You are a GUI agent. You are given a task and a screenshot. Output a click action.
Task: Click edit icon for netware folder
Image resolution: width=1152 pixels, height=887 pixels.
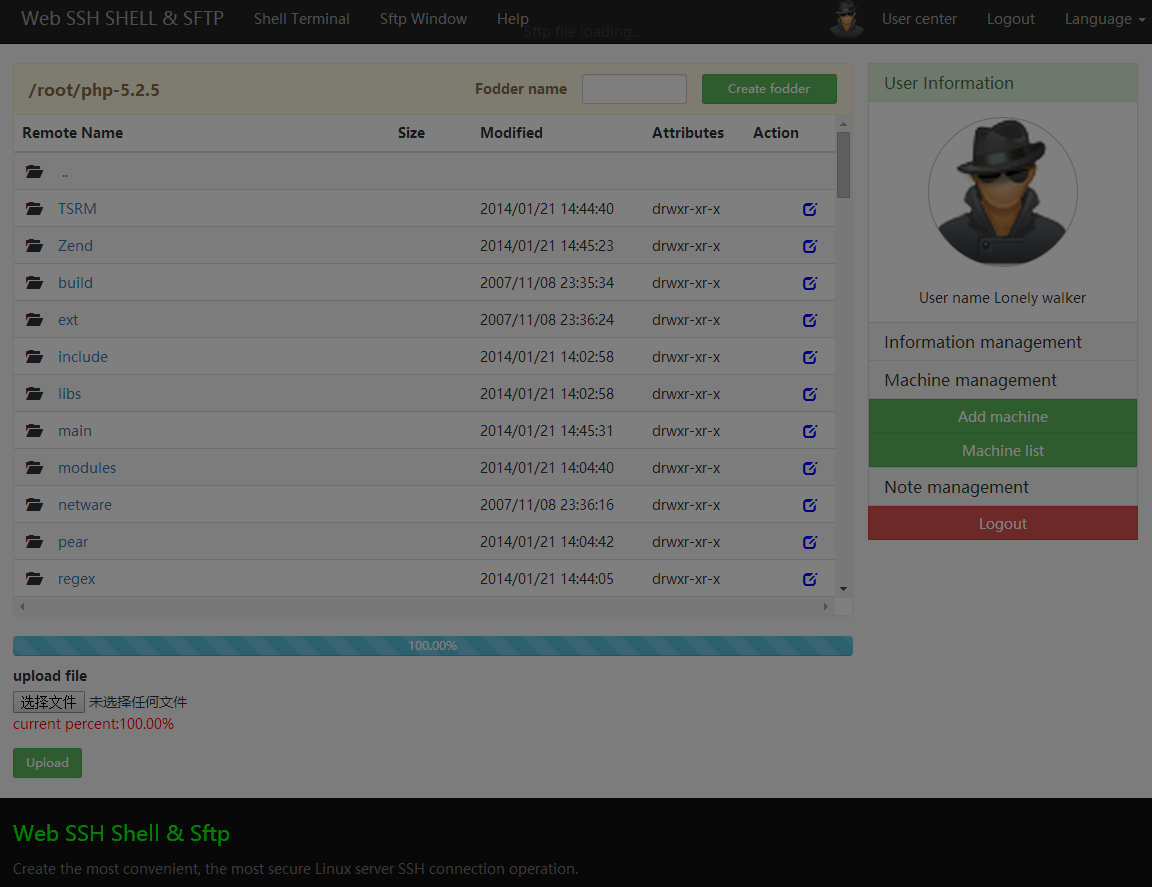click(810, 505)
